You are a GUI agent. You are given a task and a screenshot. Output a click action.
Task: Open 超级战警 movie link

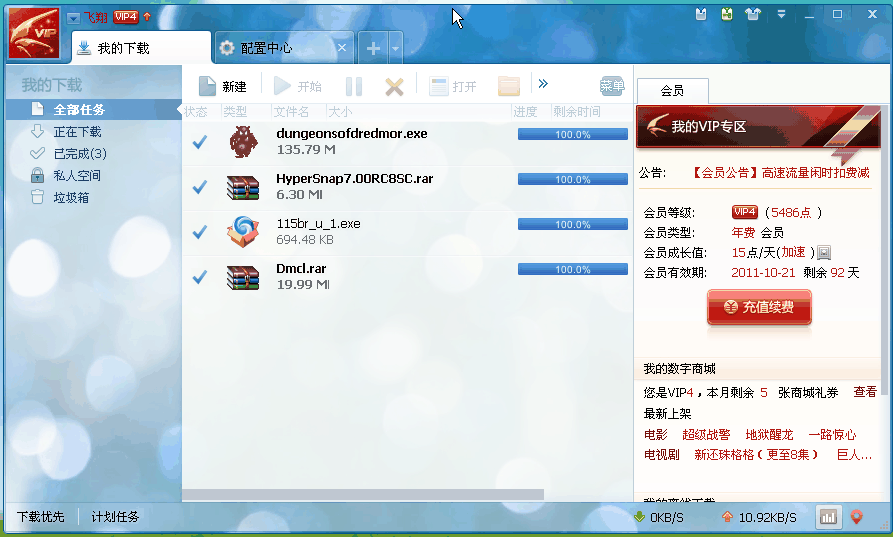coord(706,435)
